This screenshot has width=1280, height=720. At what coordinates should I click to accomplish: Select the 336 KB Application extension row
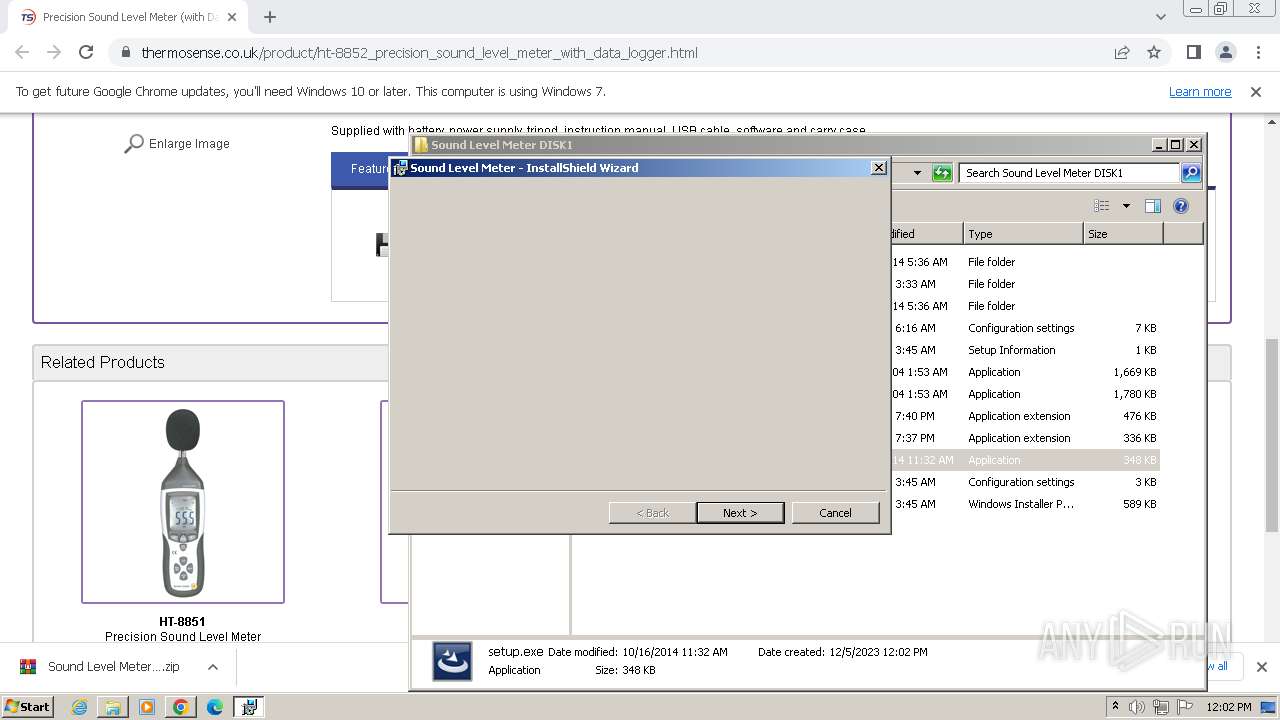click(x=1024, y=438)
